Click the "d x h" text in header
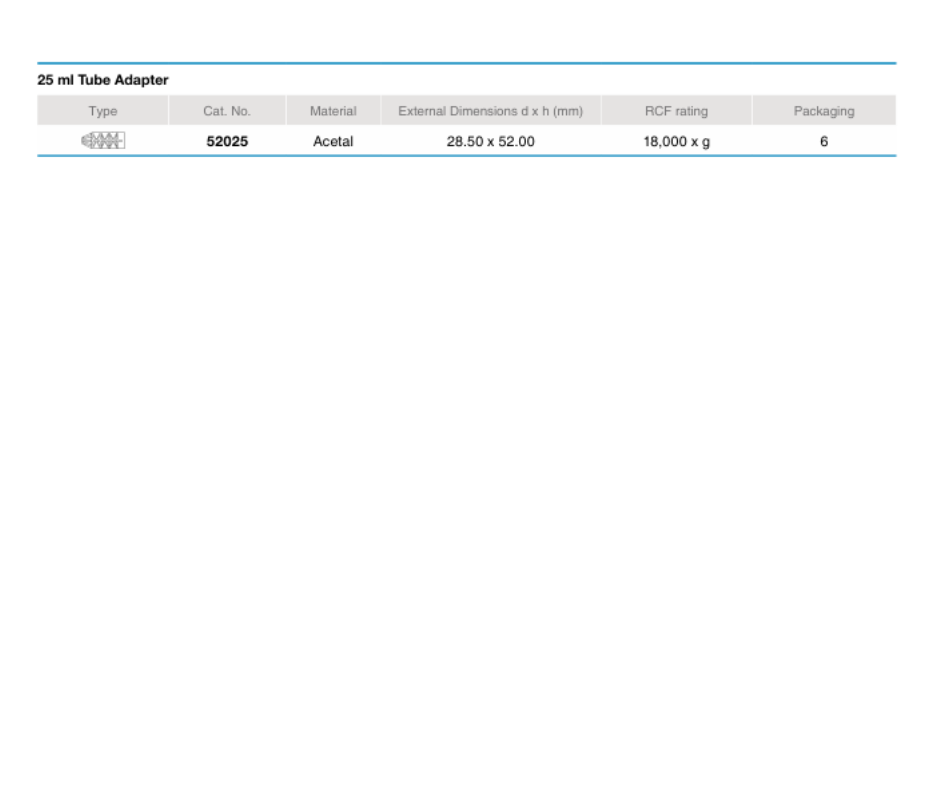 [x=534, y=111]
